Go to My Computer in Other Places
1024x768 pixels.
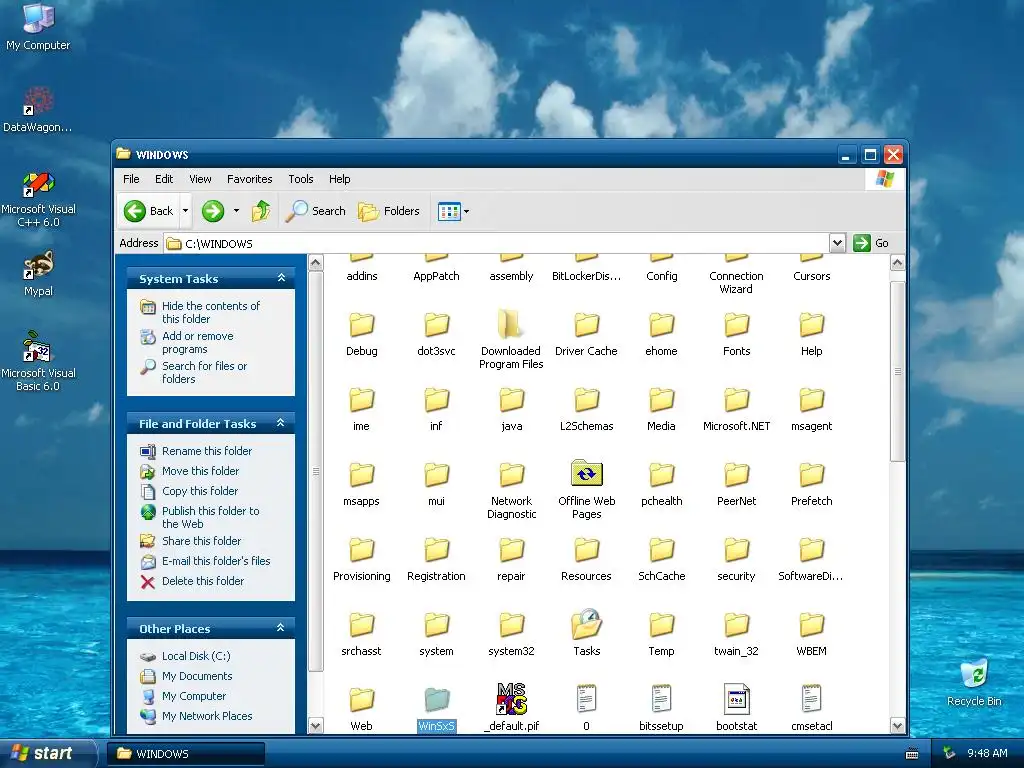194,696
